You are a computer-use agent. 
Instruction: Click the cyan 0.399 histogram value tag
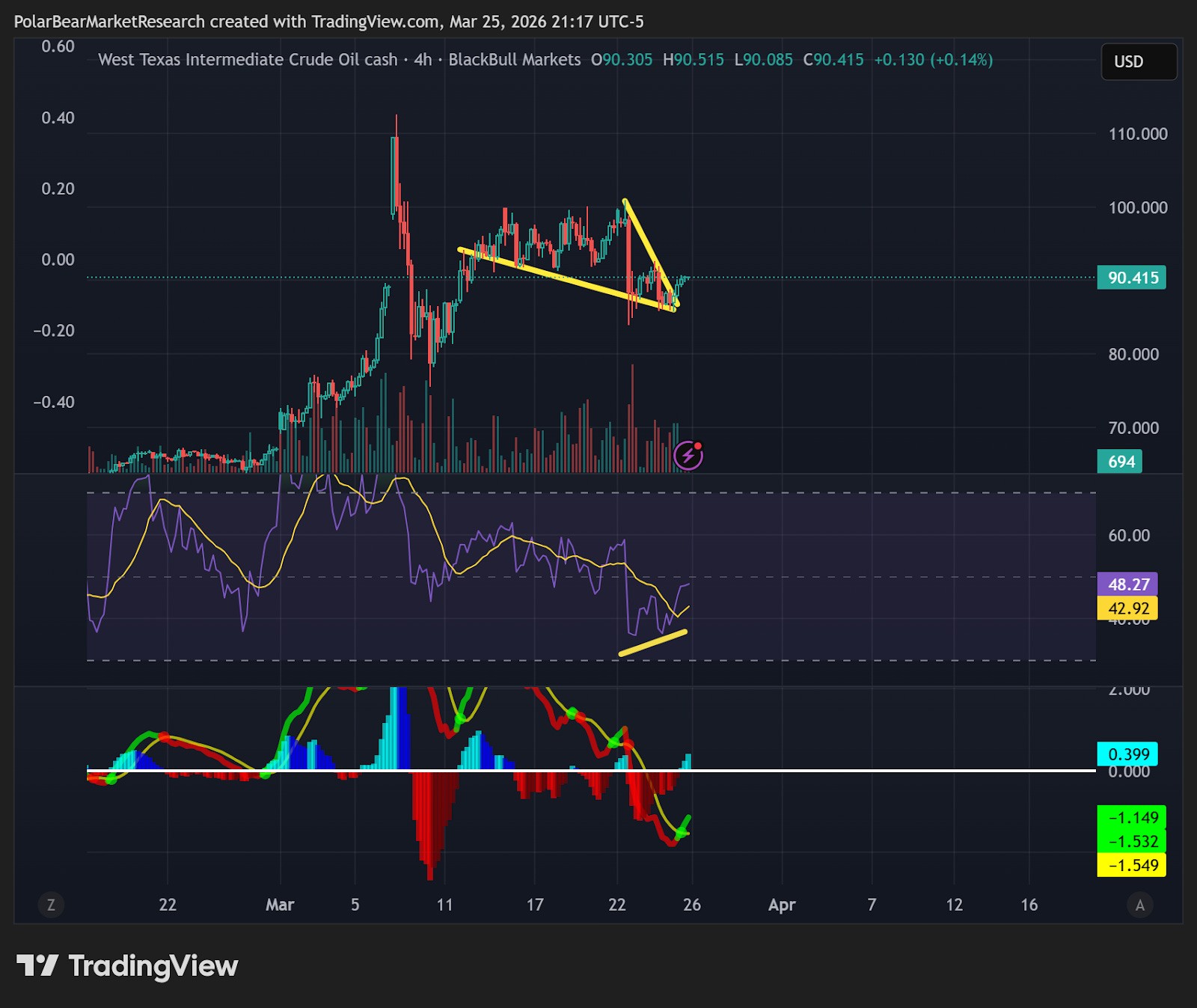pyautogui.click(x=1128, y=754)
